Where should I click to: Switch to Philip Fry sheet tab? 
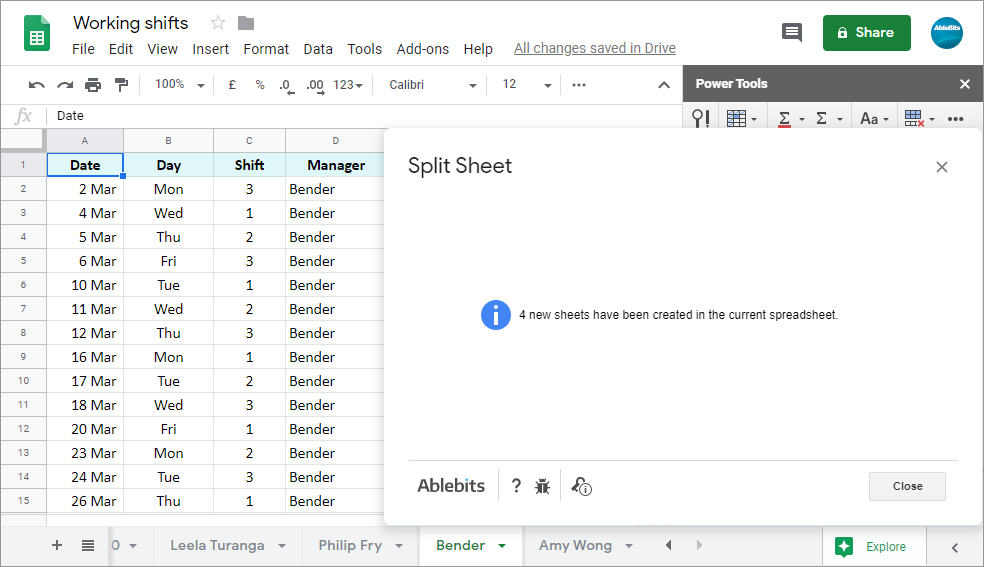point(350,546)
